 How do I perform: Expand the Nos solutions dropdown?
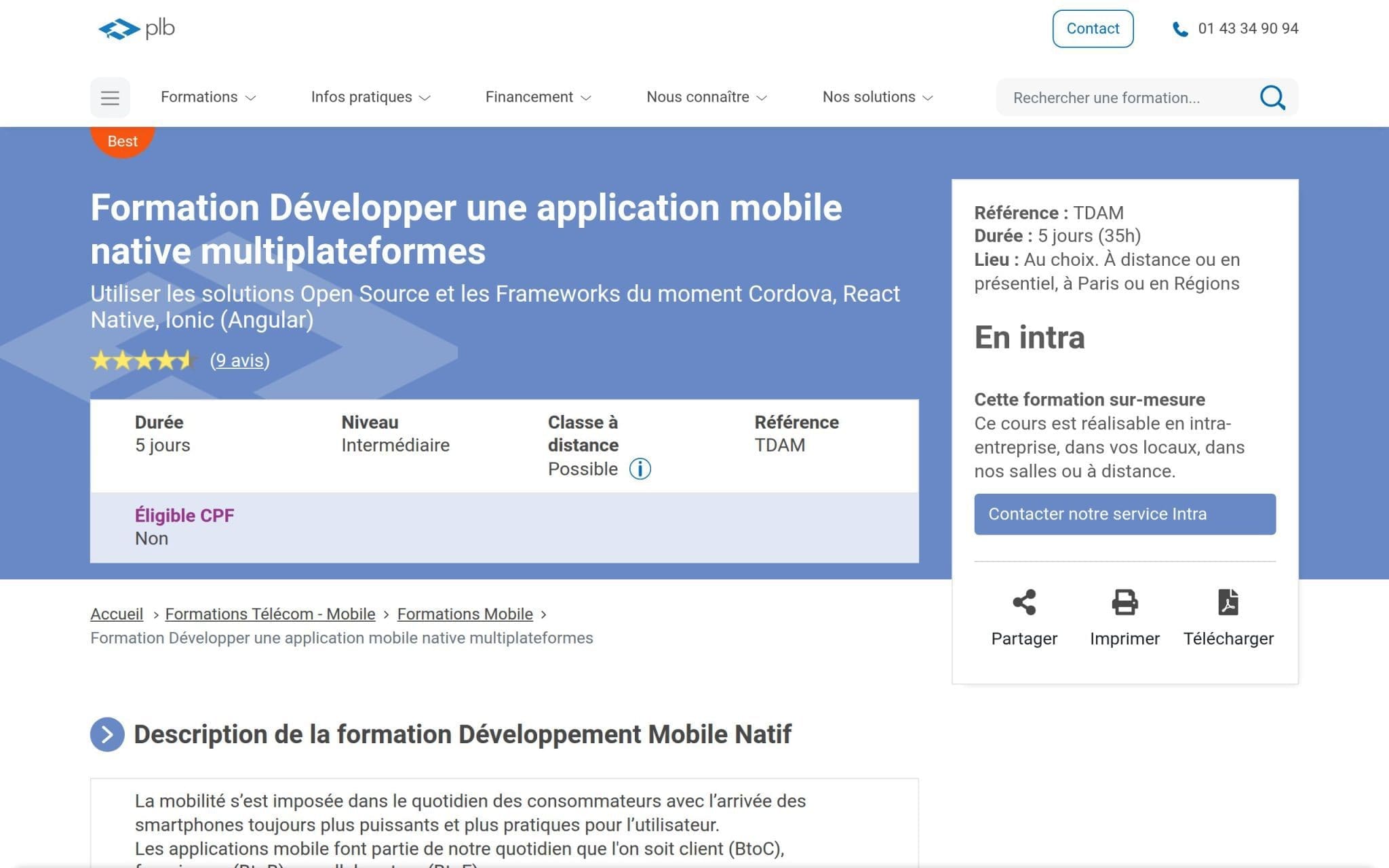pos(878,97)
